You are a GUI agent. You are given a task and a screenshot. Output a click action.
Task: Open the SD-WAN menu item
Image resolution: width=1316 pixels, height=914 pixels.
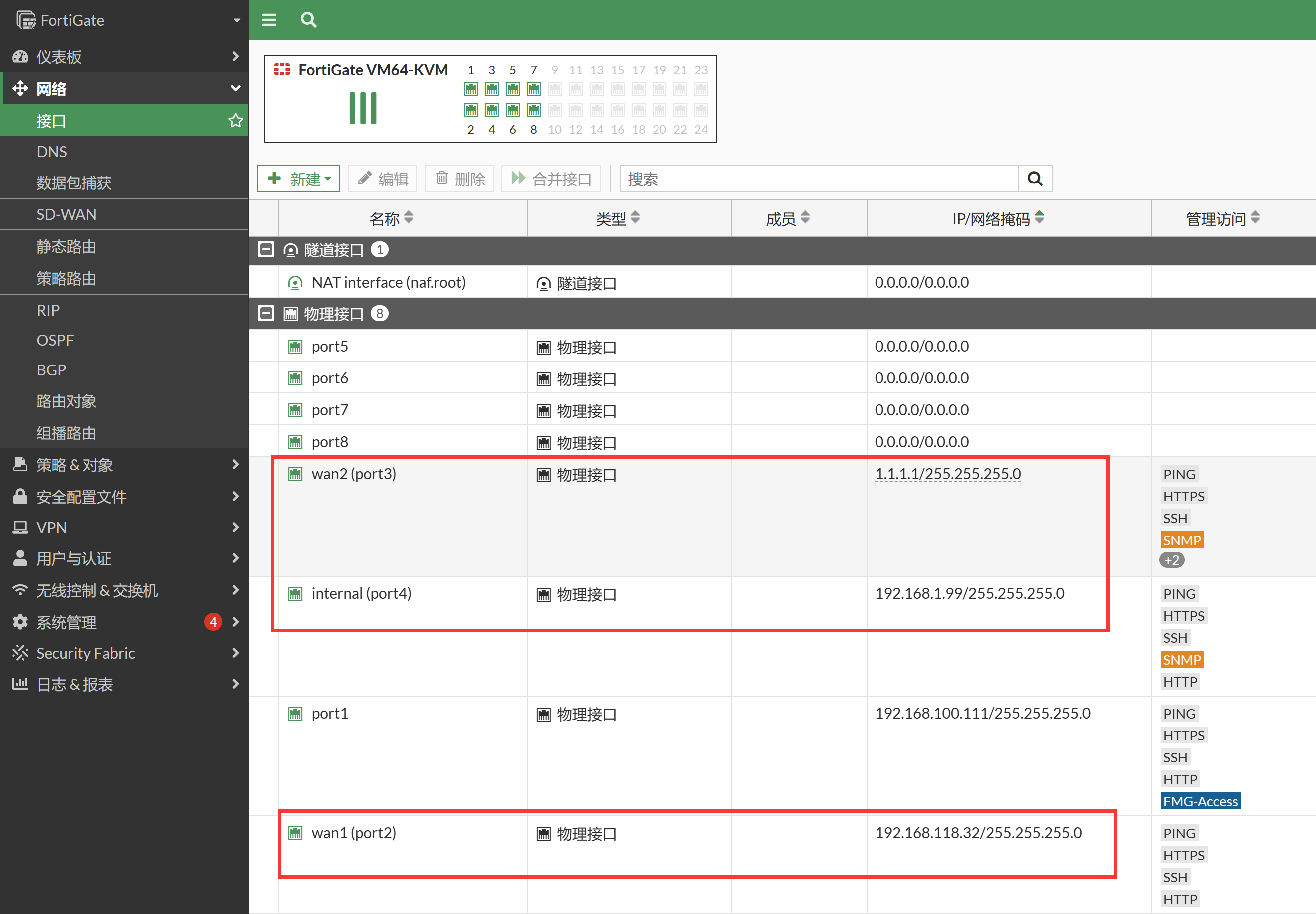coord(66,214)
